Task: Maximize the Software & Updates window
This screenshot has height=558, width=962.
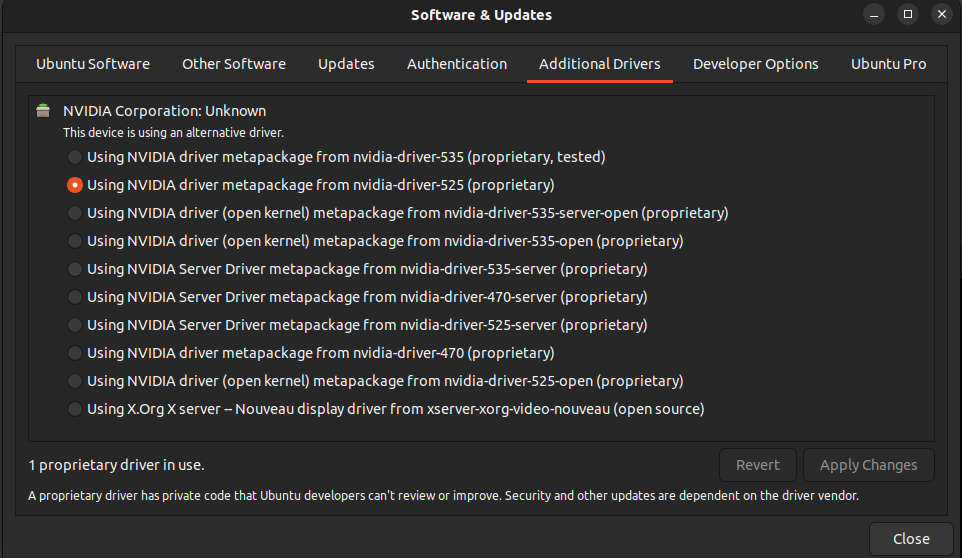Action: pos(908,15)
